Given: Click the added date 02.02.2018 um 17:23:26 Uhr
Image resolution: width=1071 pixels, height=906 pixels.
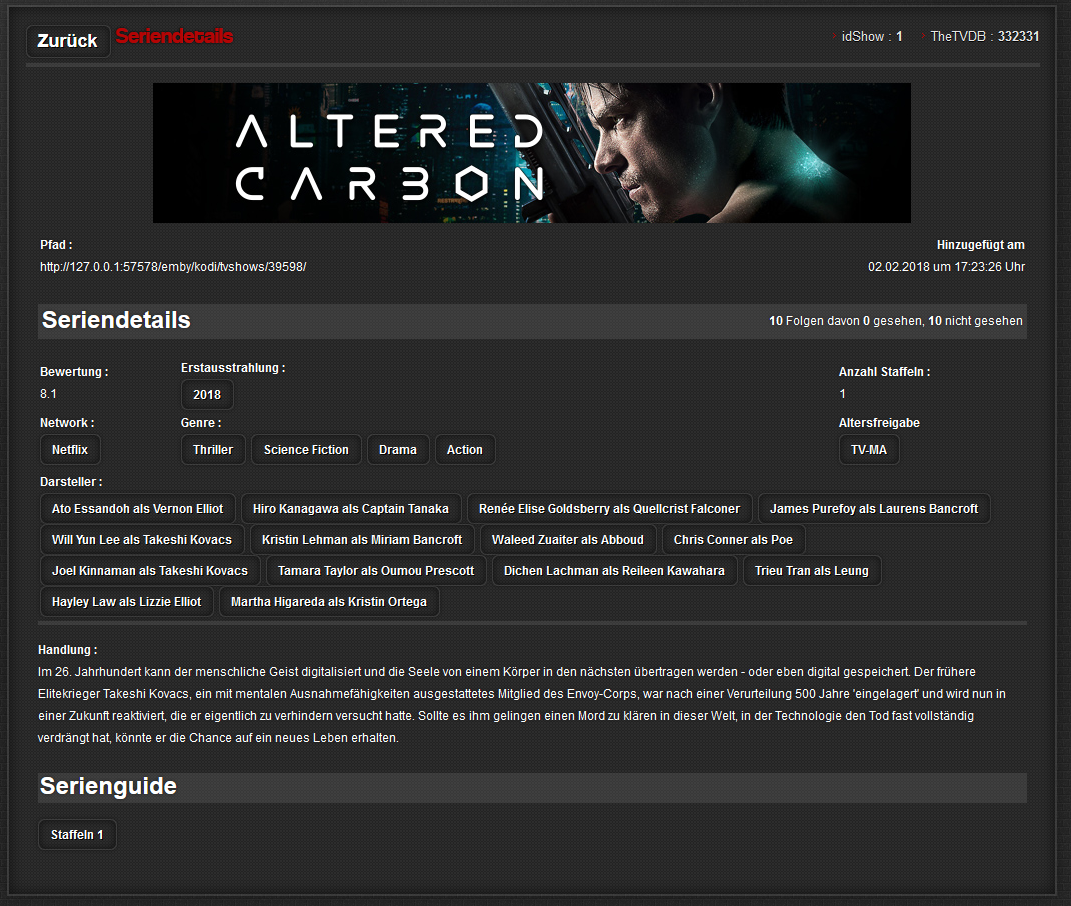Looking at the screenshot, I should [x=946, y=267].
